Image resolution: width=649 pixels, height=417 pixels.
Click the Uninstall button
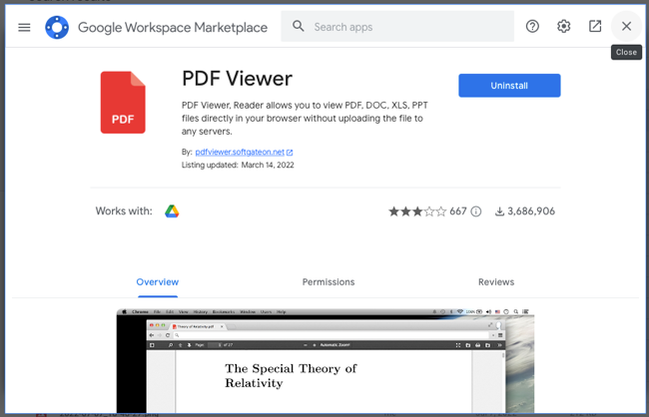509,86
